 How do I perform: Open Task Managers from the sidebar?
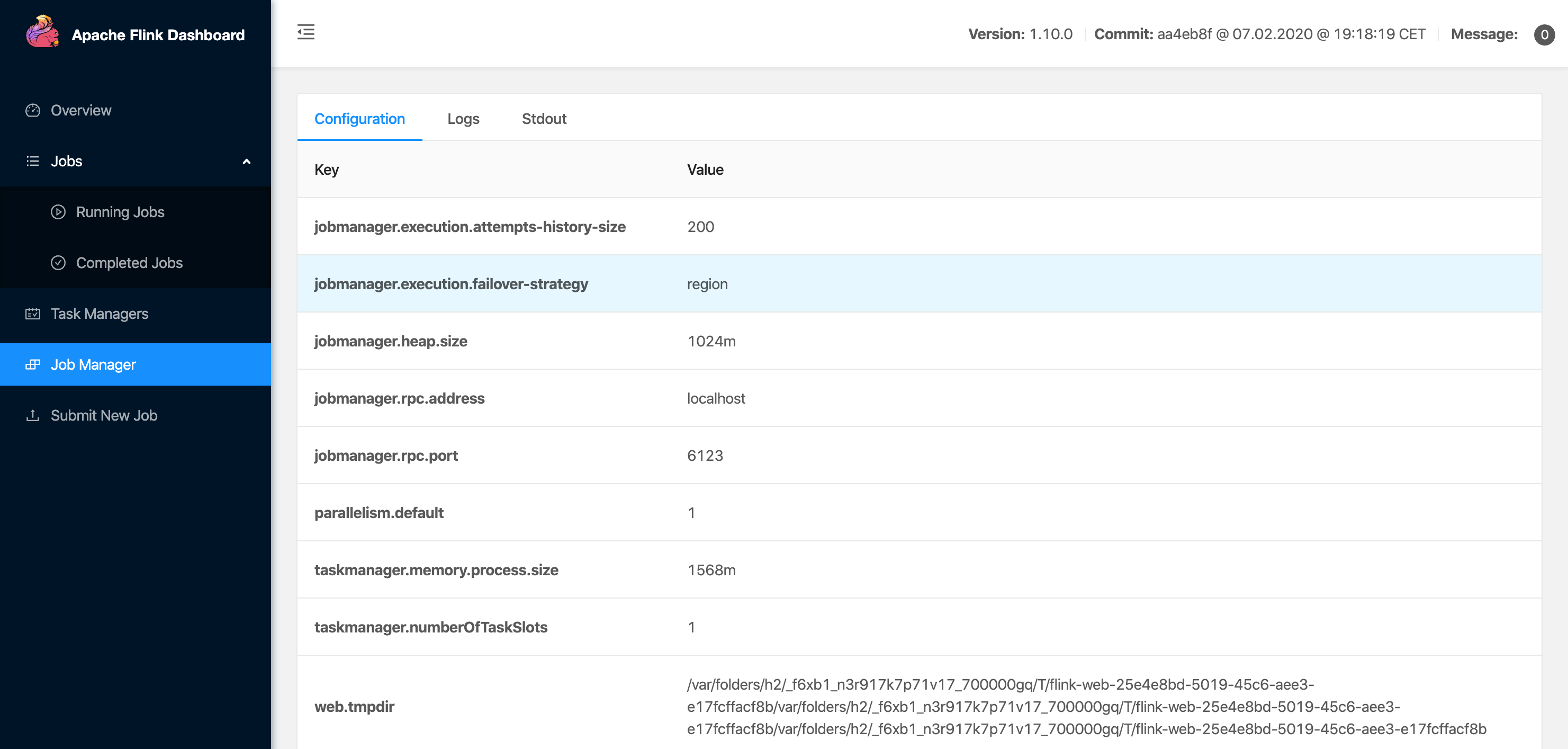[x=99, y=314]
